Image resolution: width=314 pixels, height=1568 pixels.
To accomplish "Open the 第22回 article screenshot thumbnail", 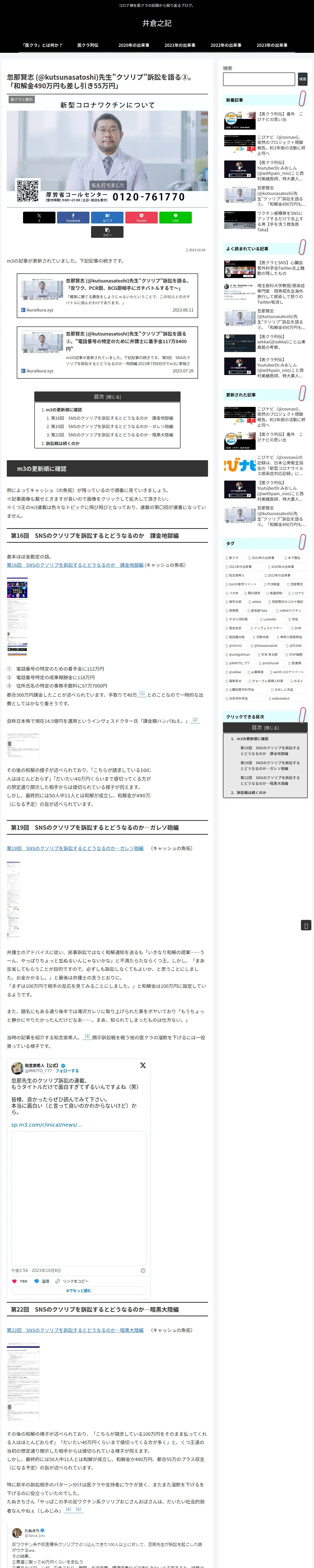I will (x=23, y=1382).
